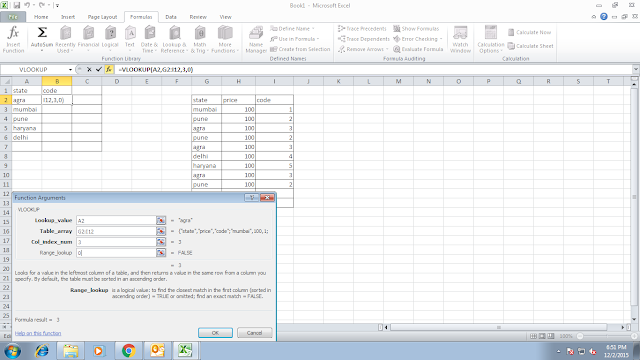Viewport: 640px width, 360px height.
Task: Click the Lookup_value input field
Action: coord(116,220)
